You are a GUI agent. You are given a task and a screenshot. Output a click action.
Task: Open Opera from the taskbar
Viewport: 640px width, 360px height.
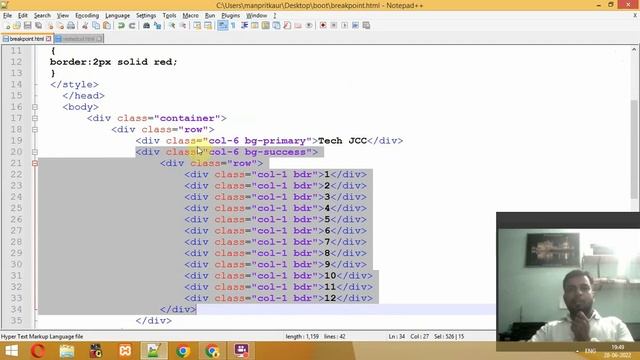pos(38,351)
